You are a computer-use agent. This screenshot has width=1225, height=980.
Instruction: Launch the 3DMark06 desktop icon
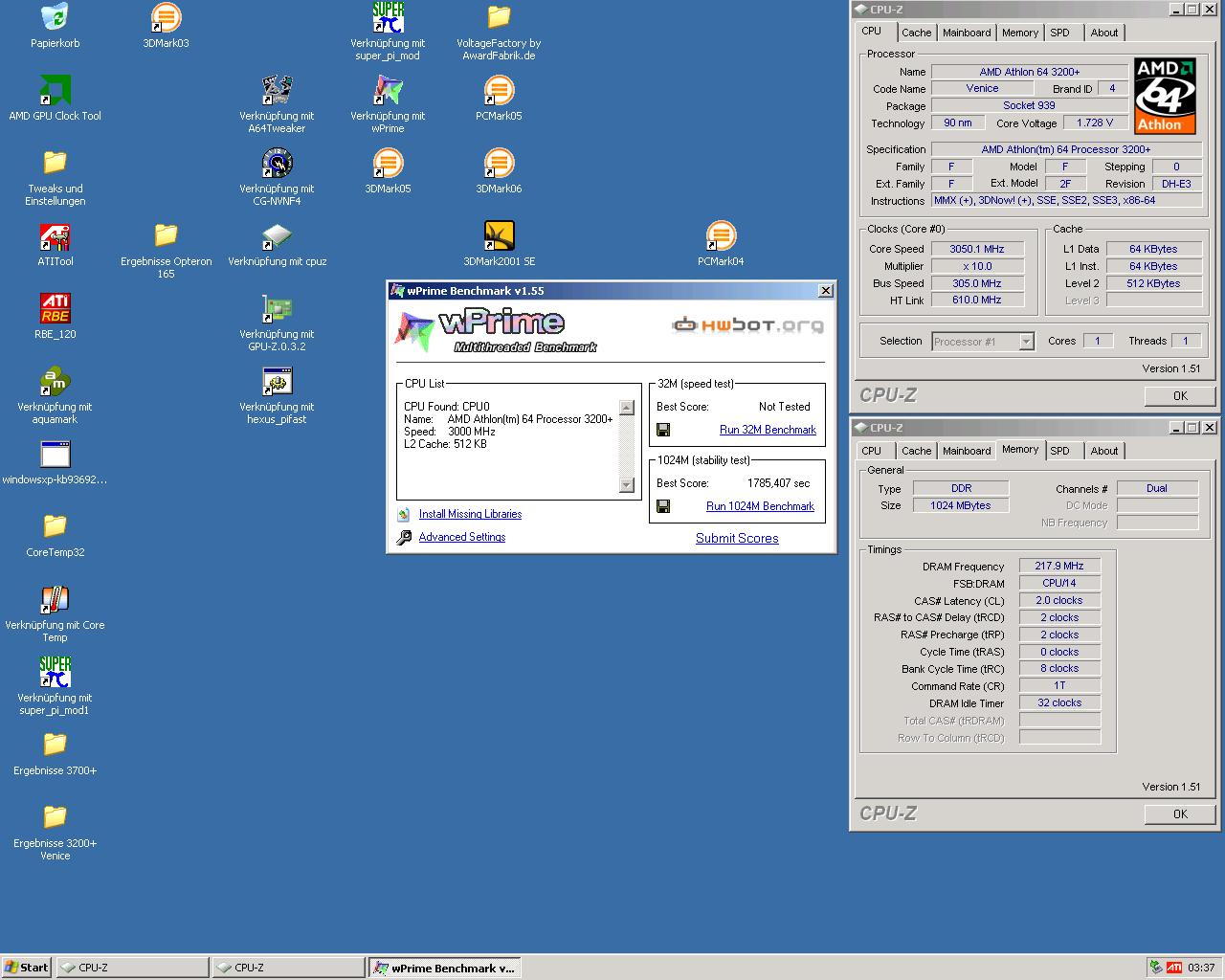499,163
